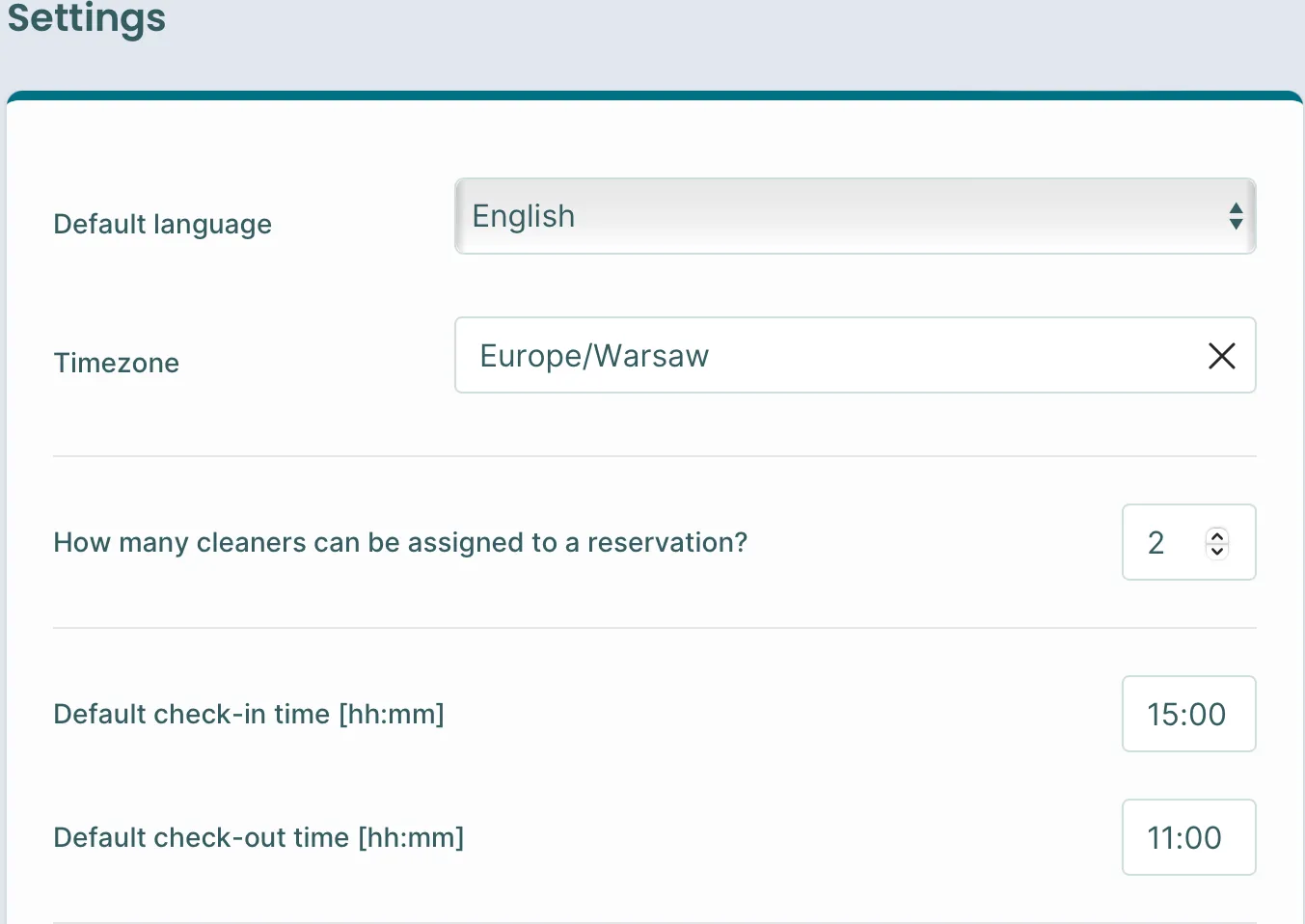1305x924 pixels.
Task: Increase the cleaners count with the up arrow
Action: (1217, 535)
